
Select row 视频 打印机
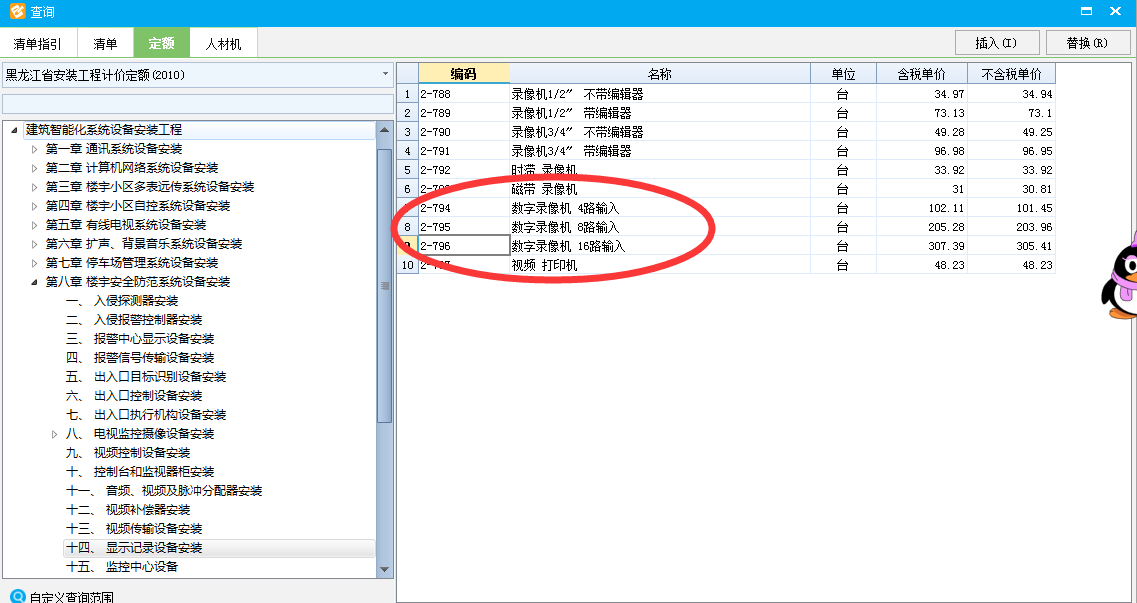(x=660, y=265)
